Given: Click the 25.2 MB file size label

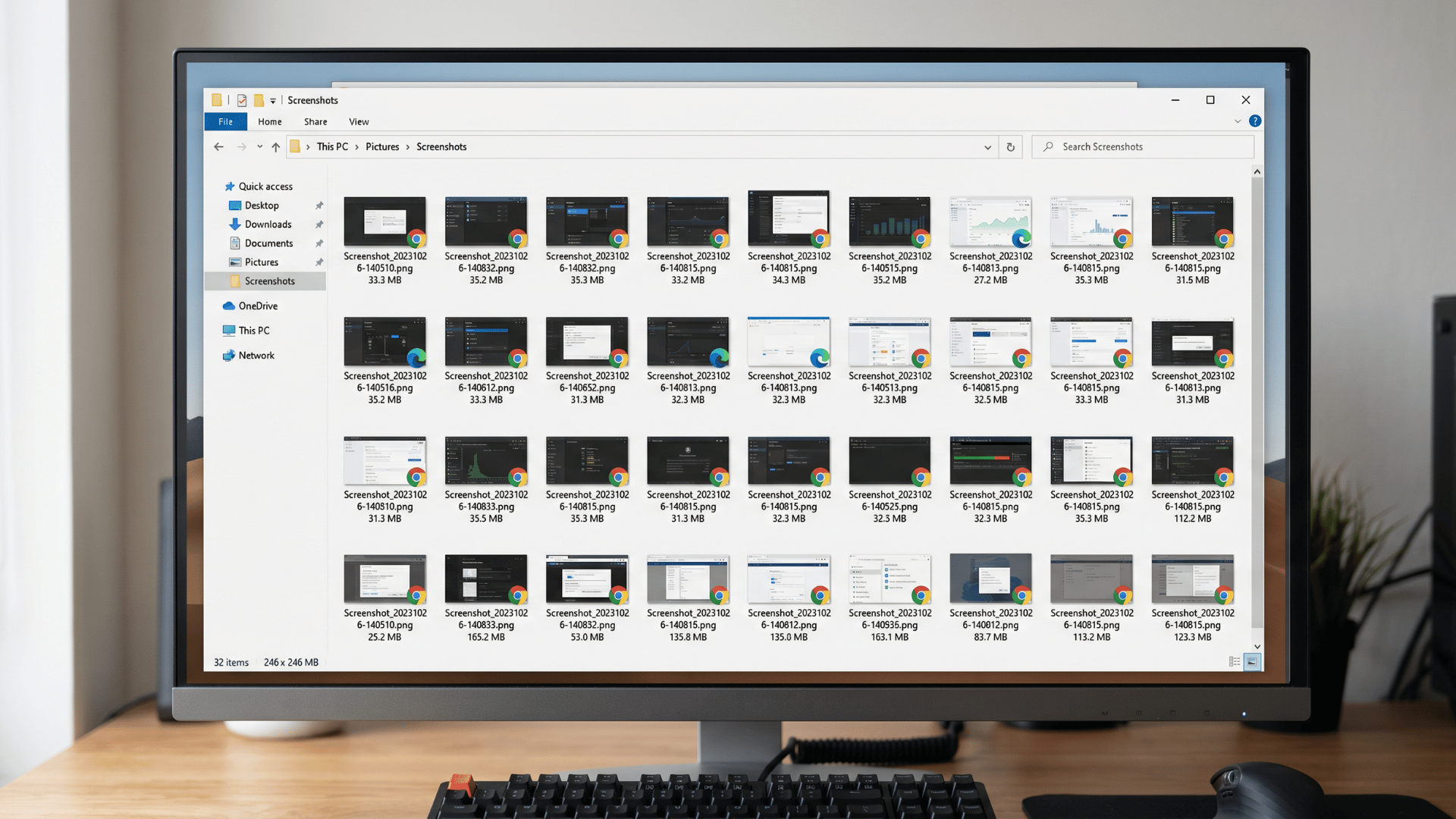Looking at the screenshot, I should pos(384,638).
